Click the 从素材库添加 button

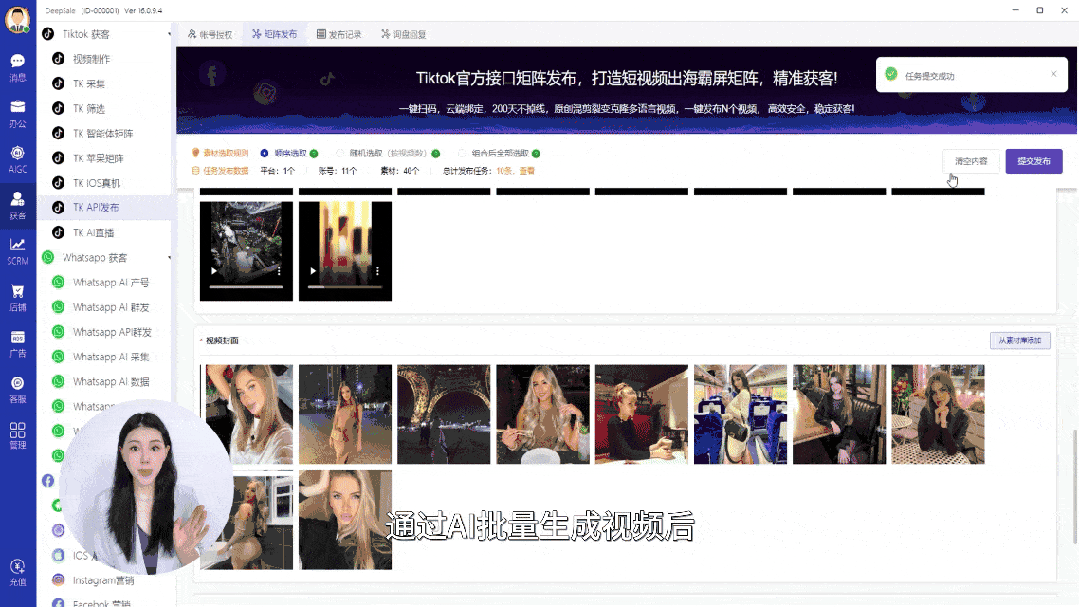point(1020,341)
